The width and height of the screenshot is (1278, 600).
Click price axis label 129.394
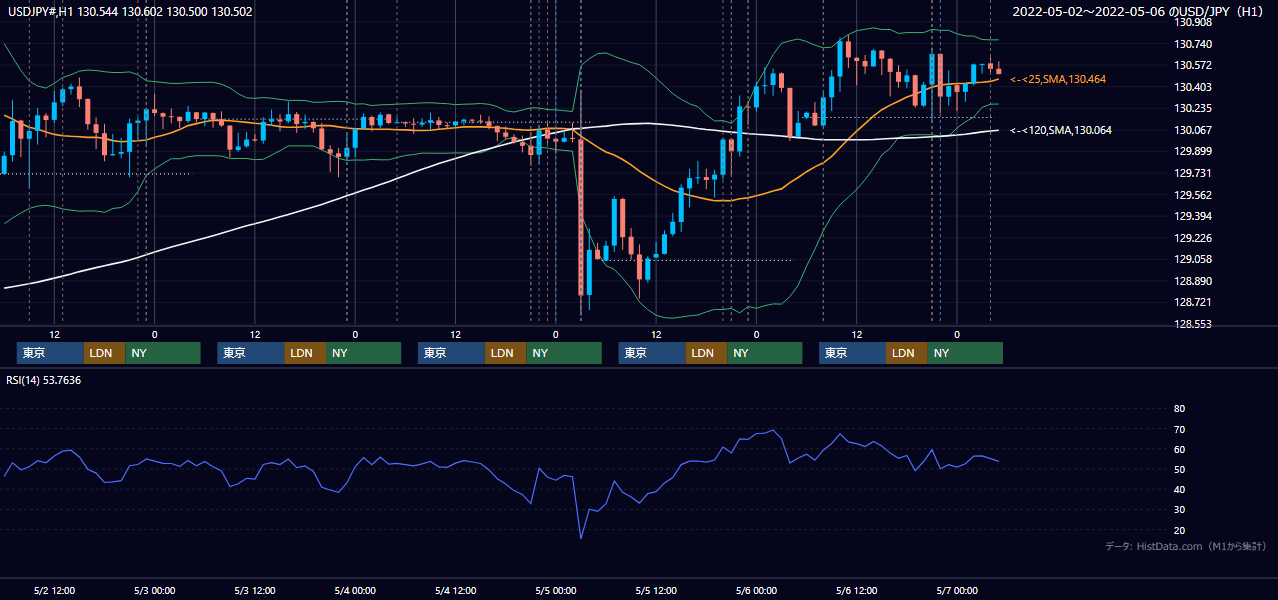[1193, 217]
